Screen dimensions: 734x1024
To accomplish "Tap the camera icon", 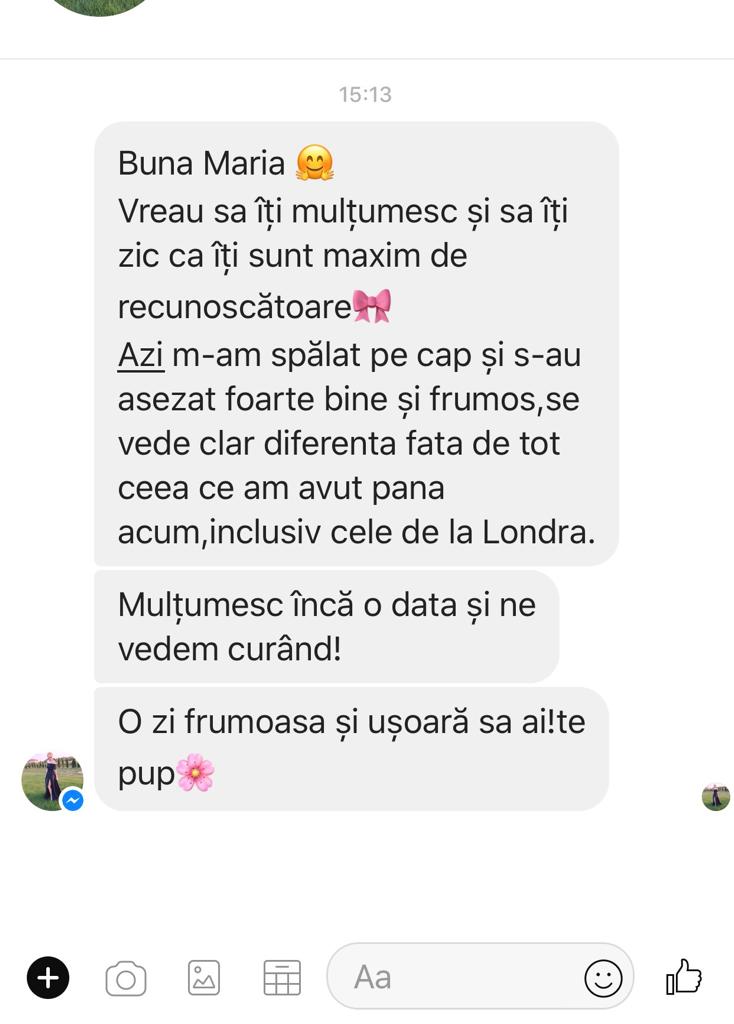I will [x=125, y=978].
